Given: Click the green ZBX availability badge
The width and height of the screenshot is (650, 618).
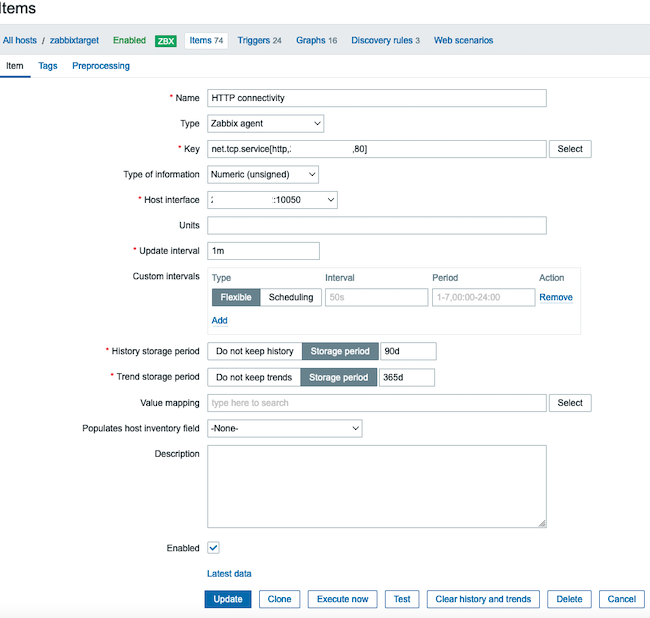Looking at the screenshot, I should pyautogui.click(x=166, y=41).
